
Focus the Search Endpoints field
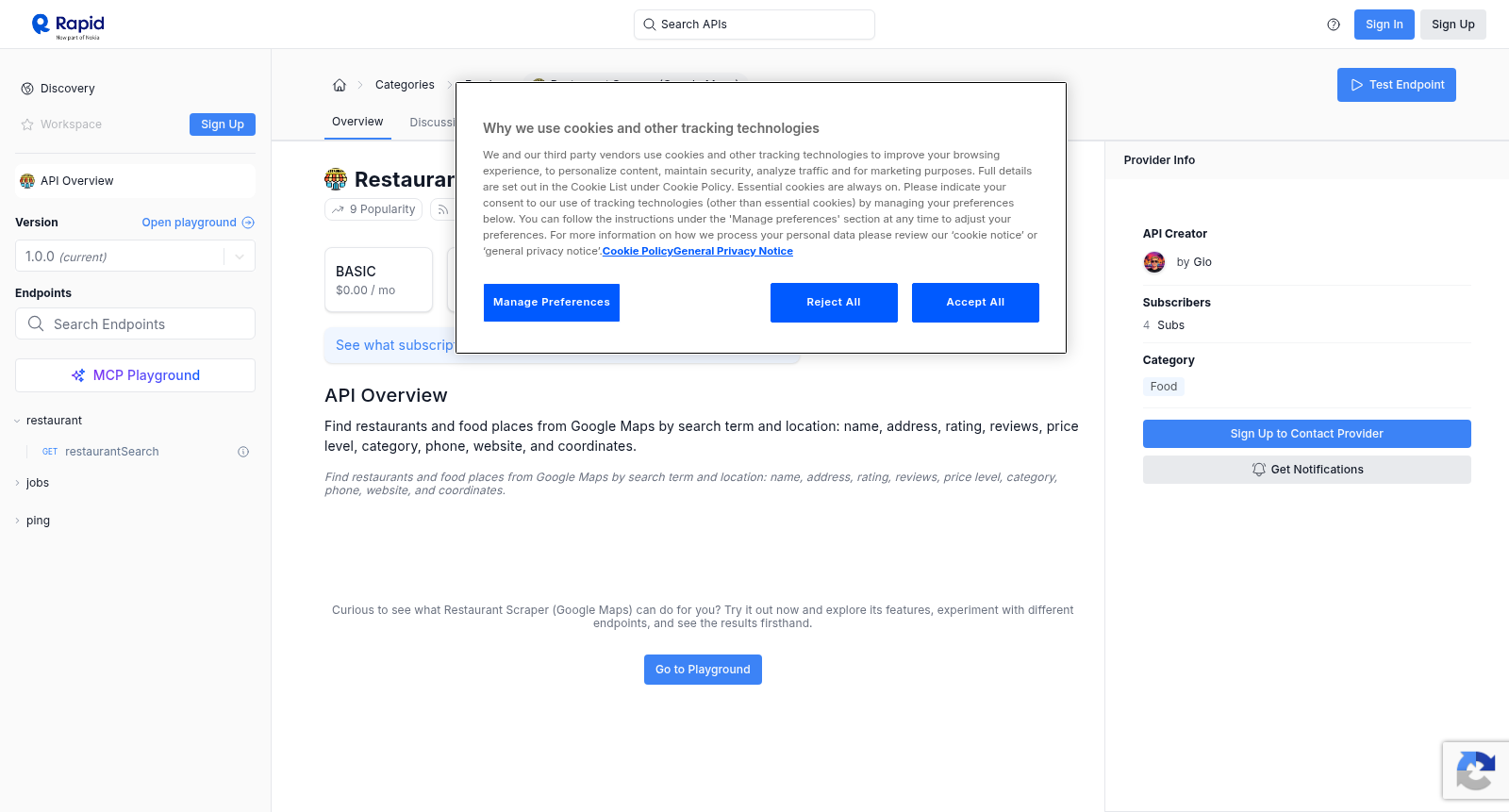[135, 323]
